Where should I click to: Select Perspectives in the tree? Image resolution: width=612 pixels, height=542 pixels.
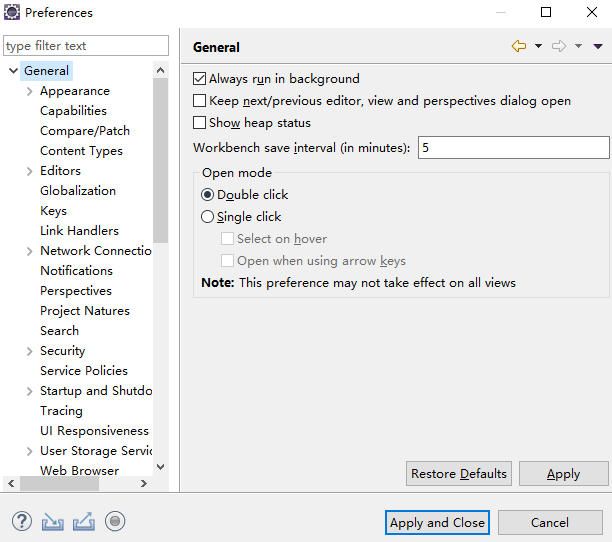pyautogui.click(x=76, y=291)
